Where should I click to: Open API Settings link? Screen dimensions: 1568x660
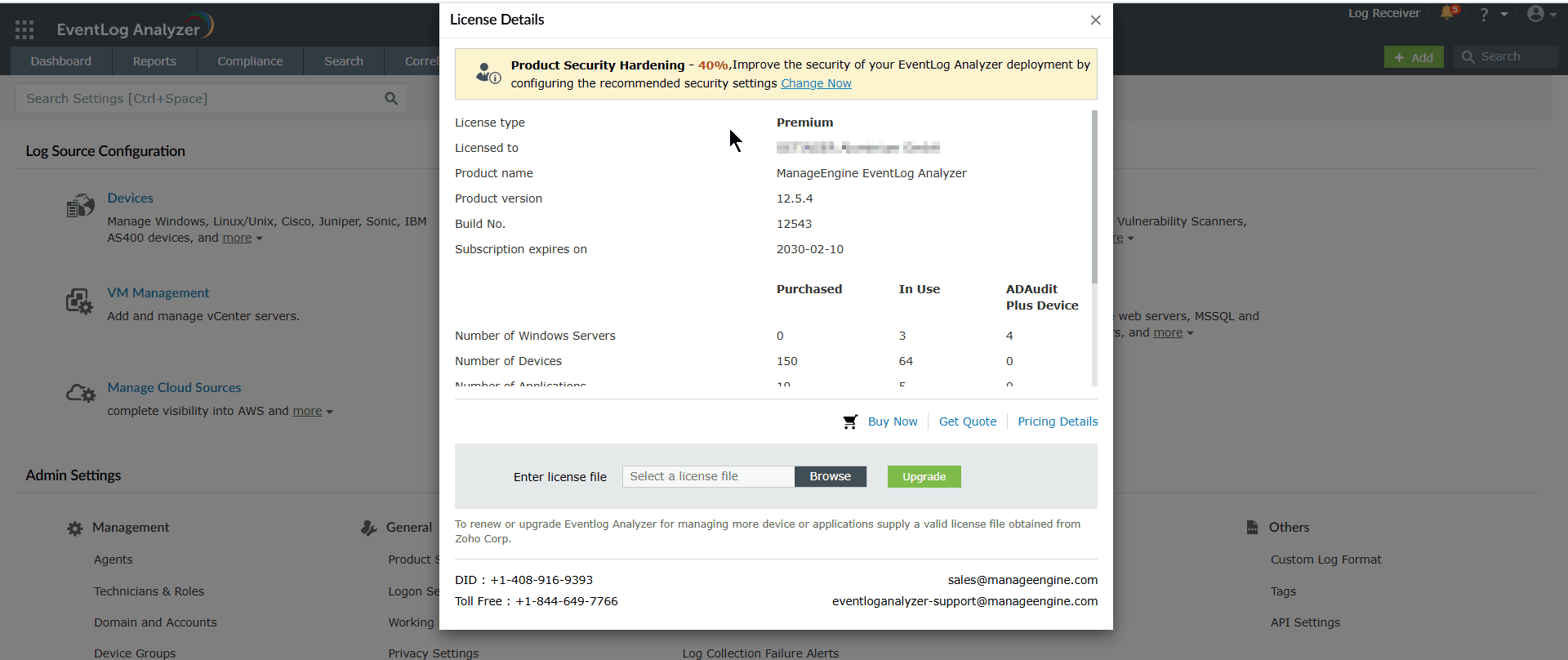[1305, 622]
